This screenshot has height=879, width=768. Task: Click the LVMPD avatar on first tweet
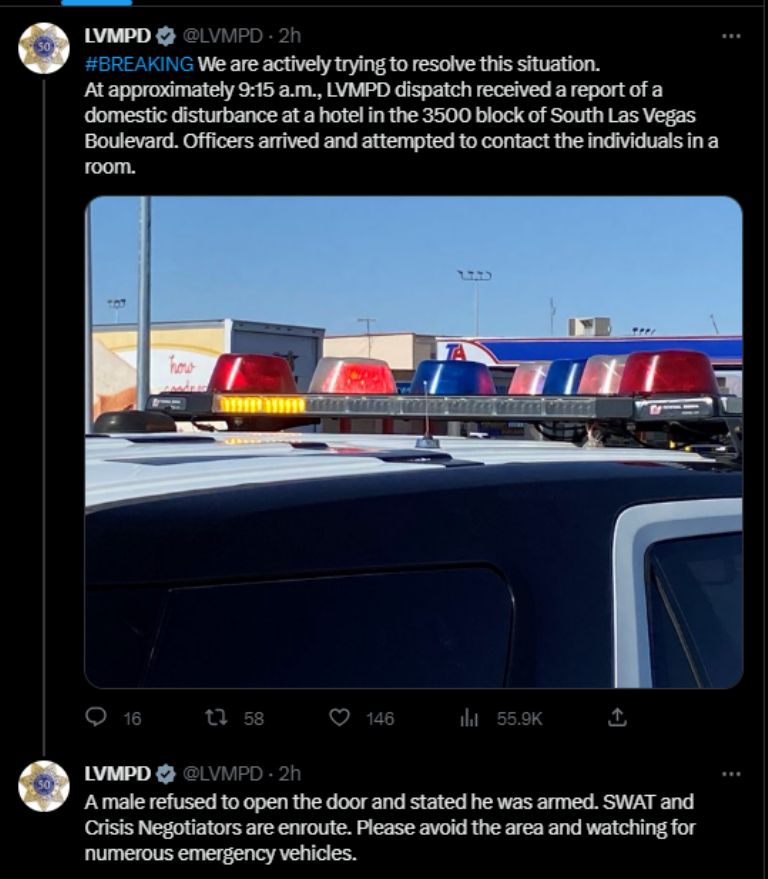pyautogui.click(x=44, y=48)
